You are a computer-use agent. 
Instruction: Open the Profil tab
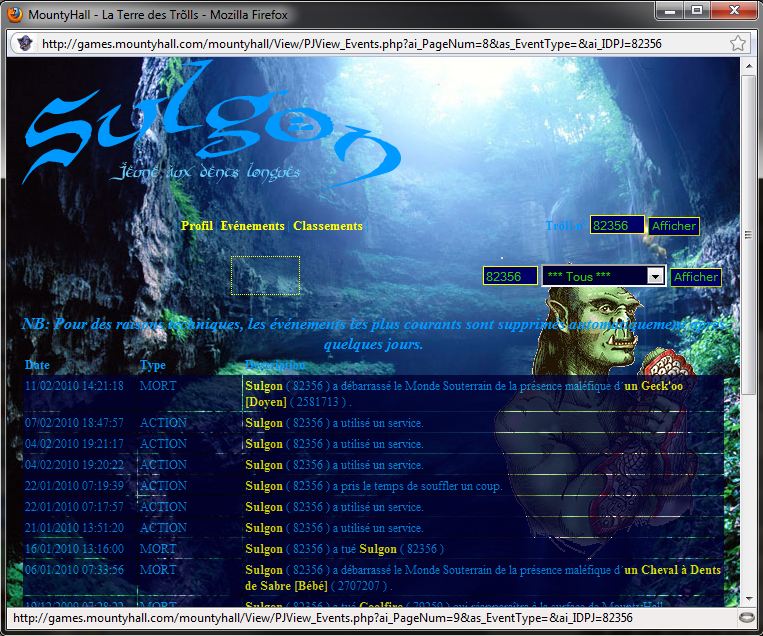pyautogui.click(x=197, y=226)
